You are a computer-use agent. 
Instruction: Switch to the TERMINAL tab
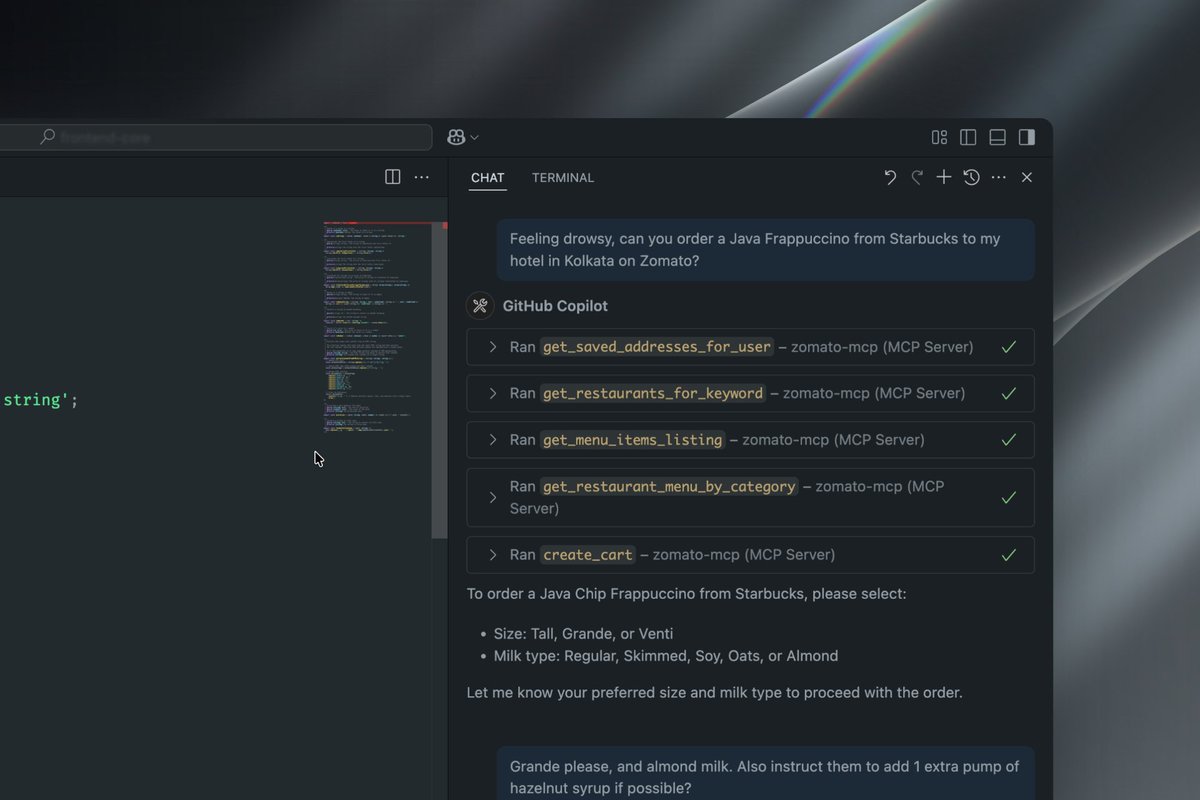pyautogui.click(x=563, y=178)
